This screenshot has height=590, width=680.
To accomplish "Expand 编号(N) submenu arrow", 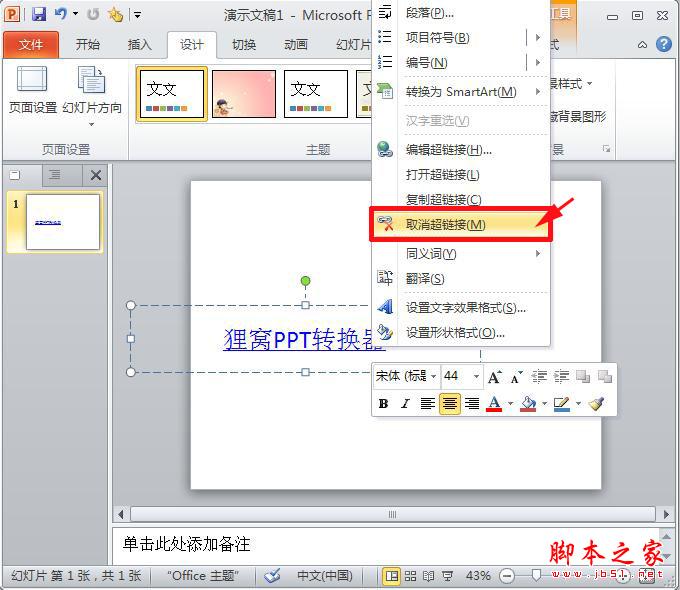I will pyautogui.click(x=538, y=62).
